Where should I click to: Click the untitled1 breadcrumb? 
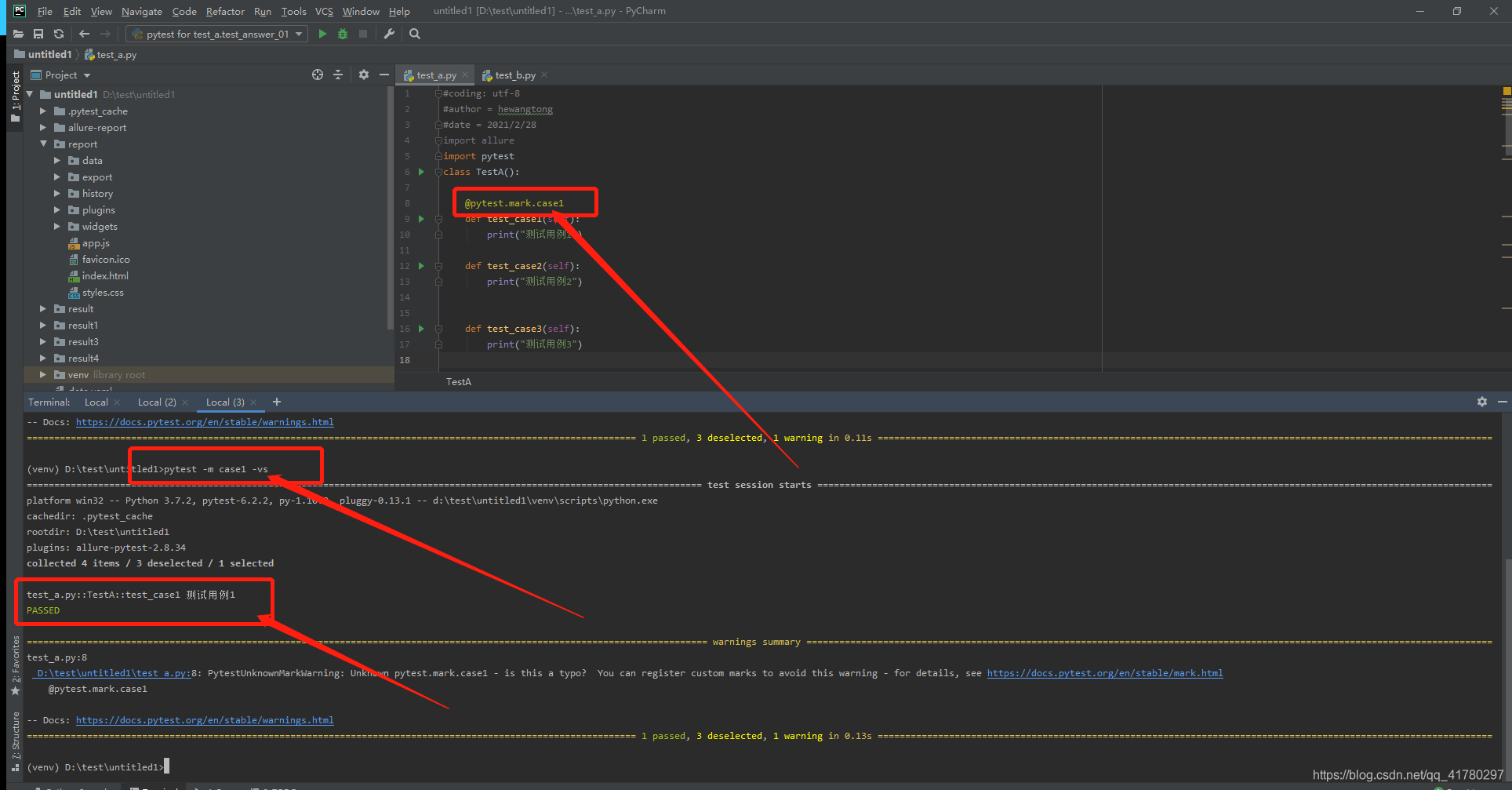click(x=43, y=54)
